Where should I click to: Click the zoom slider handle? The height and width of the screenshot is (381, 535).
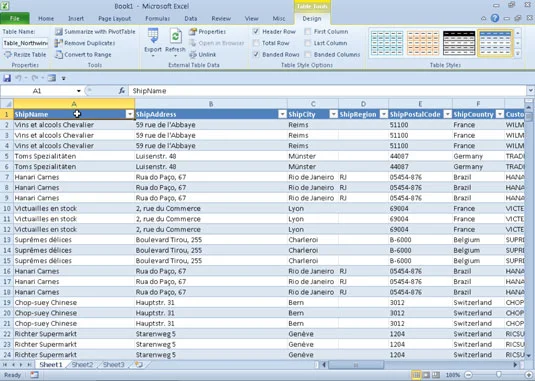pos(499,375)
